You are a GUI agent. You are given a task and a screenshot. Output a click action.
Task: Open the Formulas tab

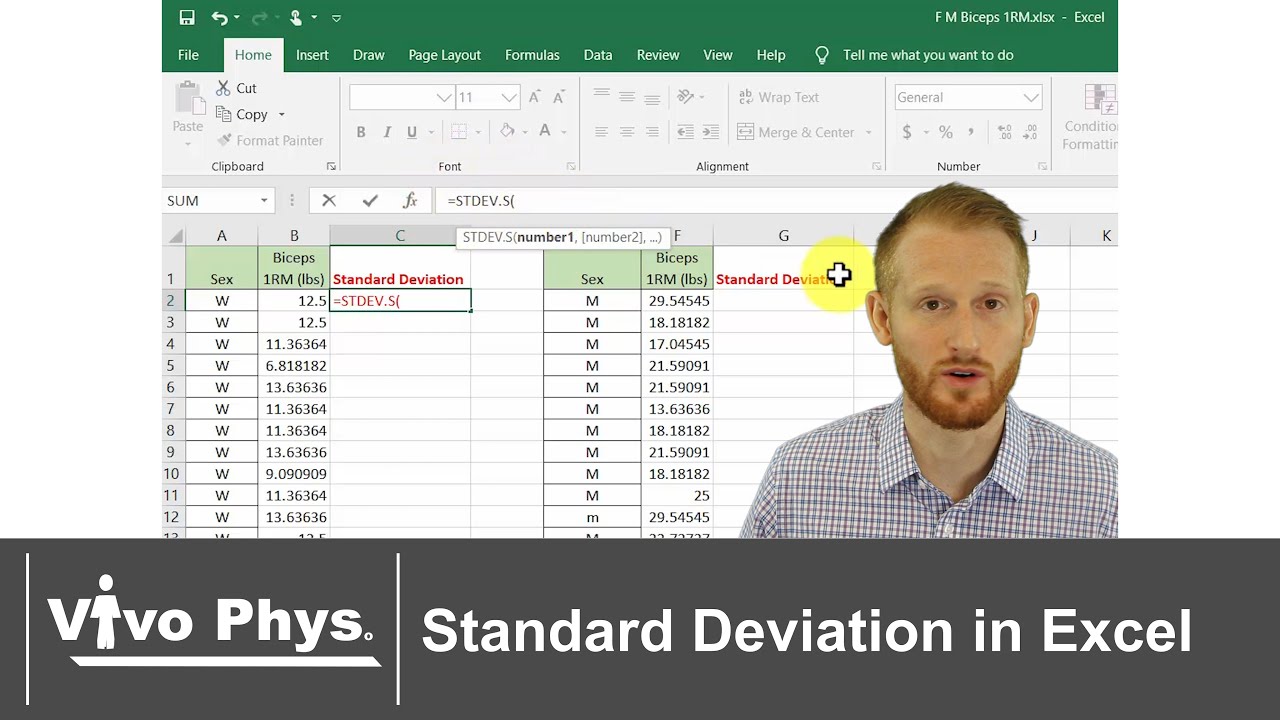pyautogui.click(x=532, y=55)
